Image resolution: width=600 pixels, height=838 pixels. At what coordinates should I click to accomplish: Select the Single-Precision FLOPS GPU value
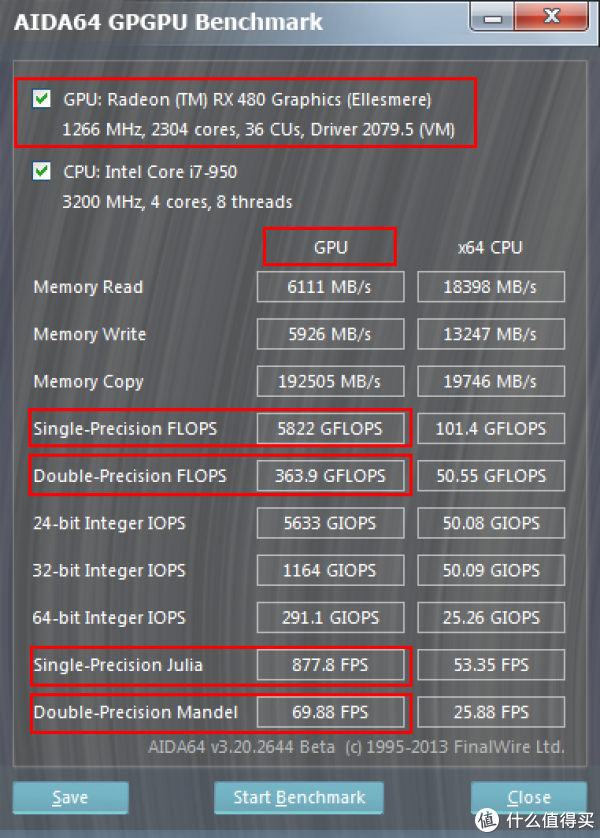coord(330,428)
